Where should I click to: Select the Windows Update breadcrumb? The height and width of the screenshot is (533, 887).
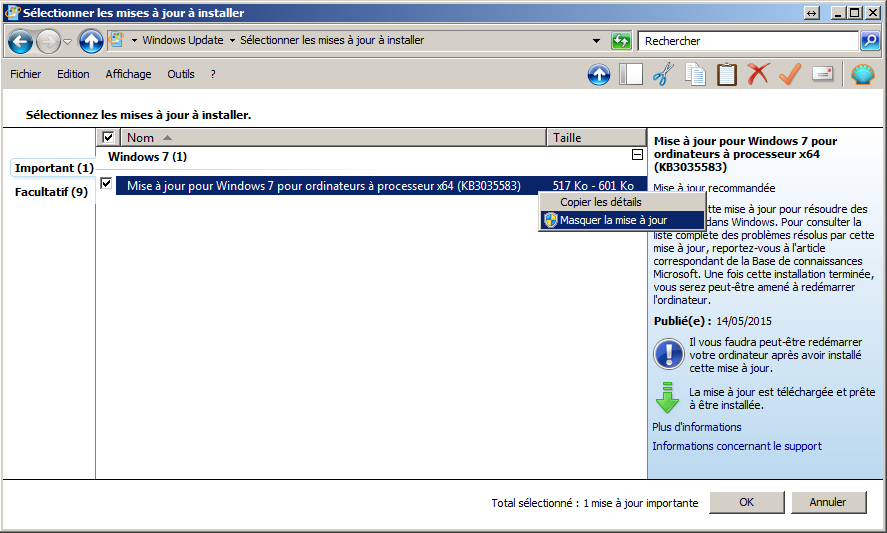183,40
